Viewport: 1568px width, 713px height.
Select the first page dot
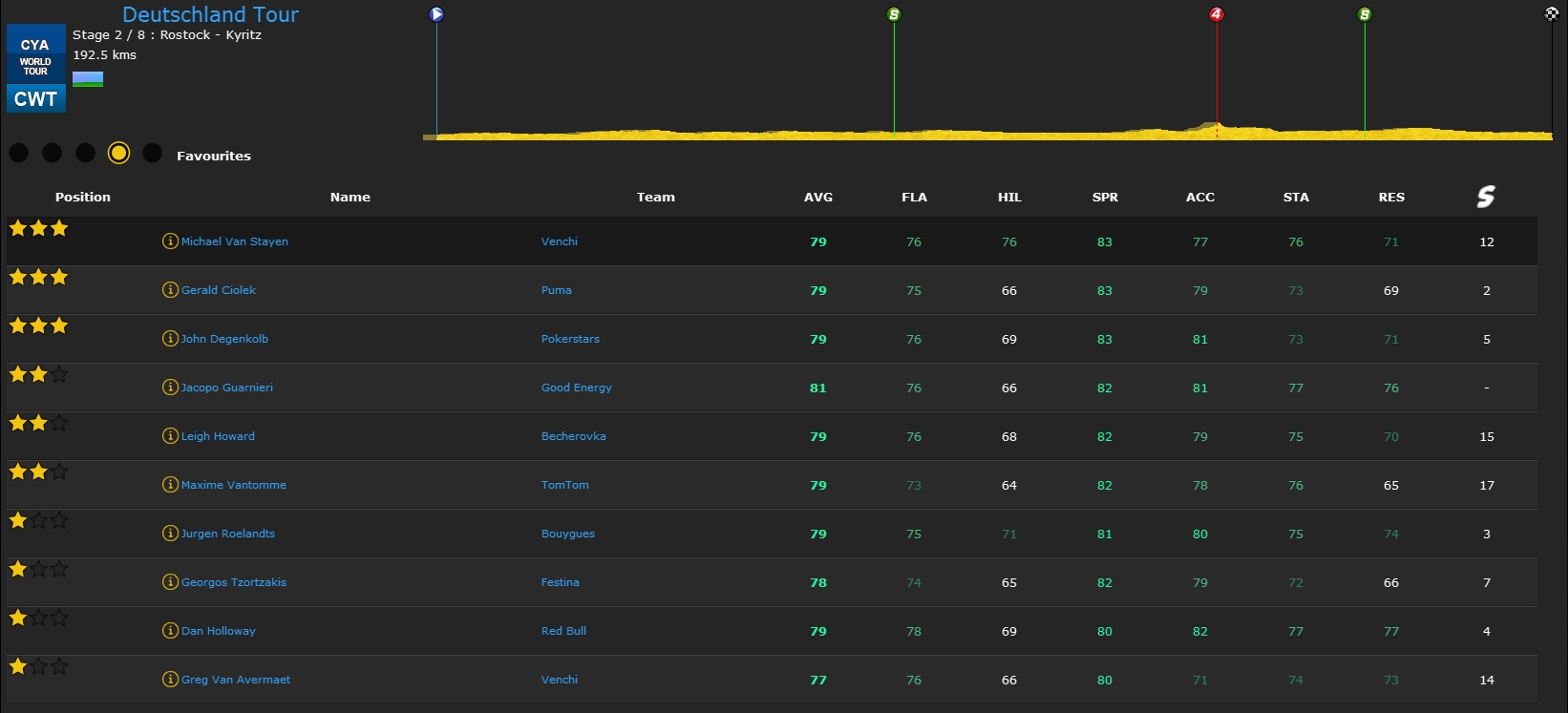point(19,153)
